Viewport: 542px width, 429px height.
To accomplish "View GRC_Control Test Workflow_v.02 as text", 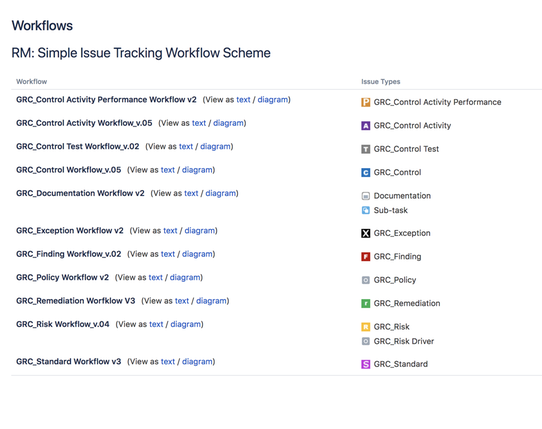I will (186, 147).
